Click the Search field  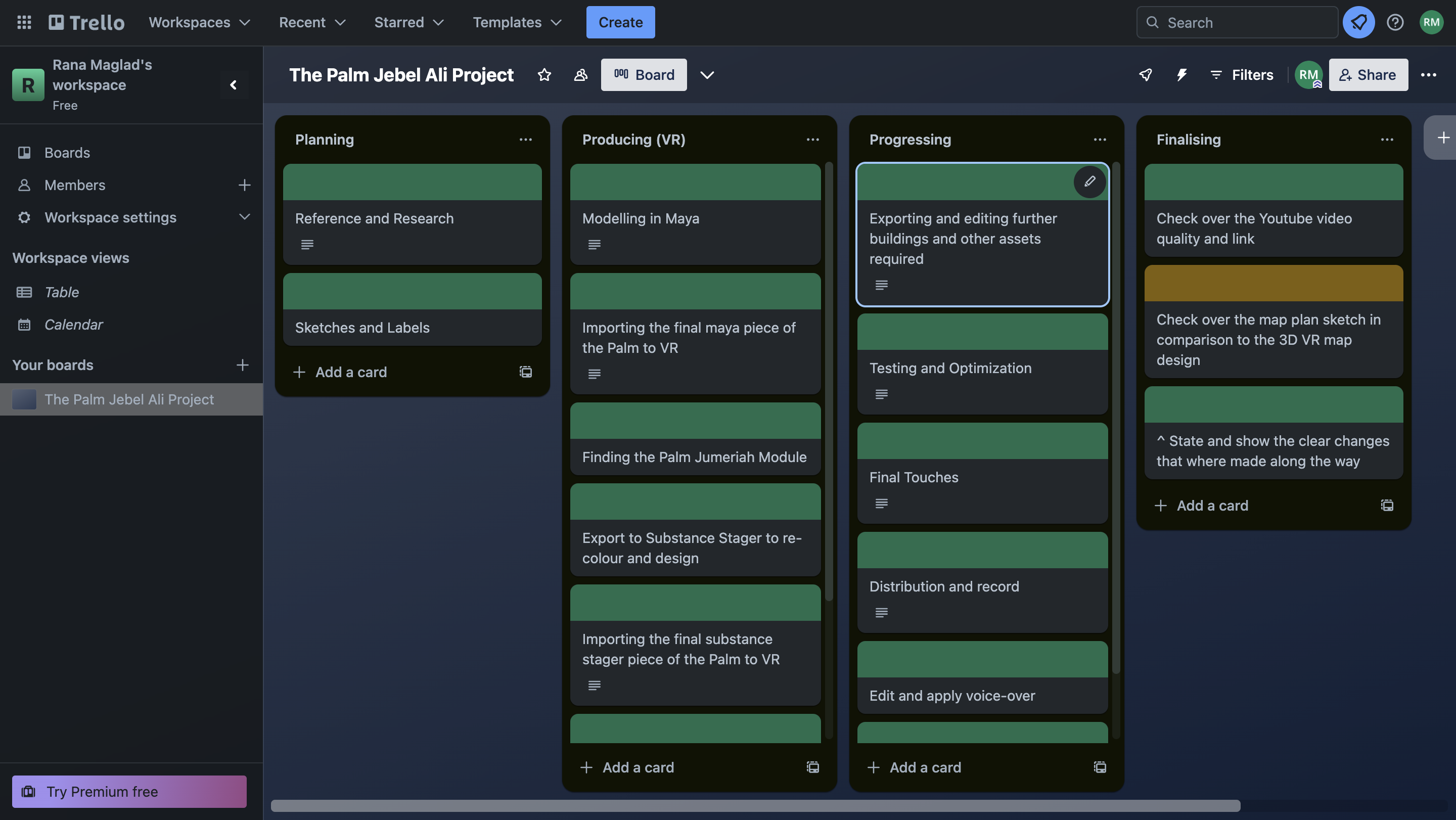point(1237,22)
